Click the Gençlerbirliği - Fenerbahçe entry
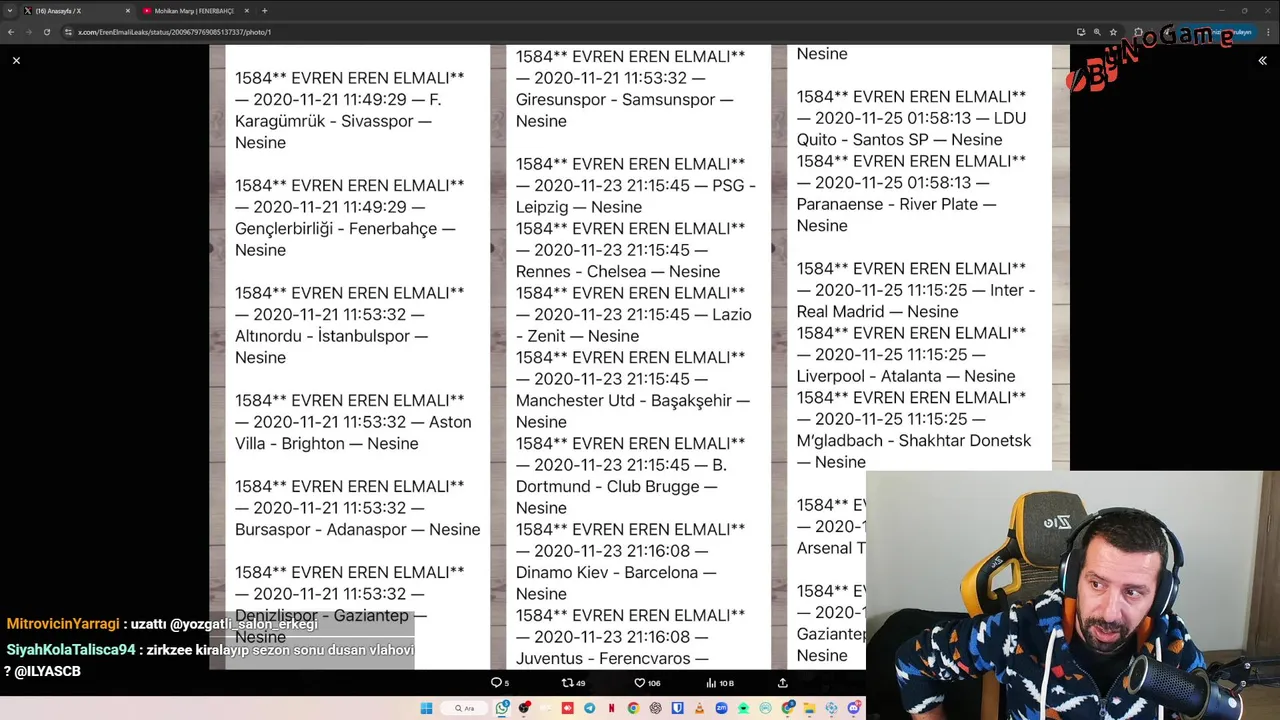 pos(350,218)
